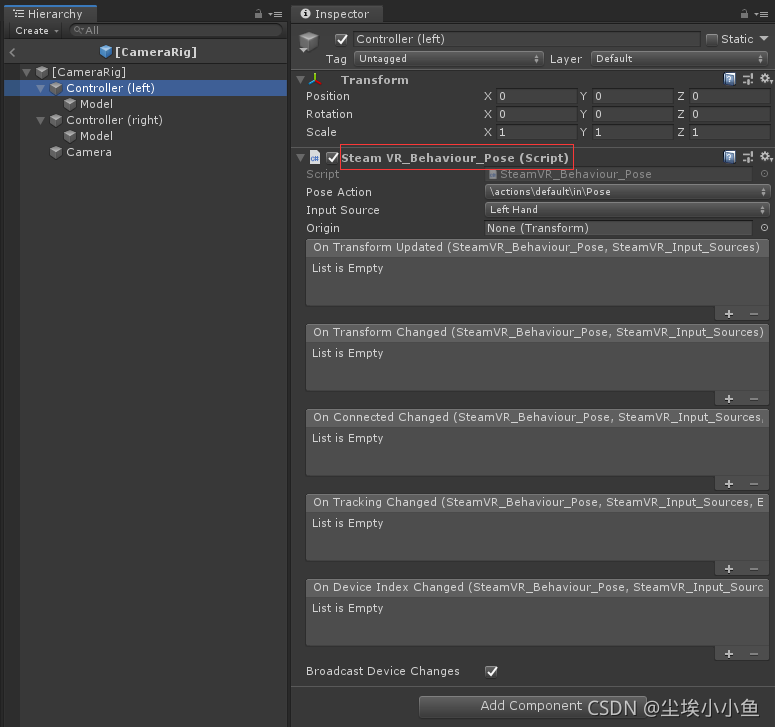Click the GameObject cube icon in Inspector
Viewport: 775px width, 727px height.
click(309, 42)
